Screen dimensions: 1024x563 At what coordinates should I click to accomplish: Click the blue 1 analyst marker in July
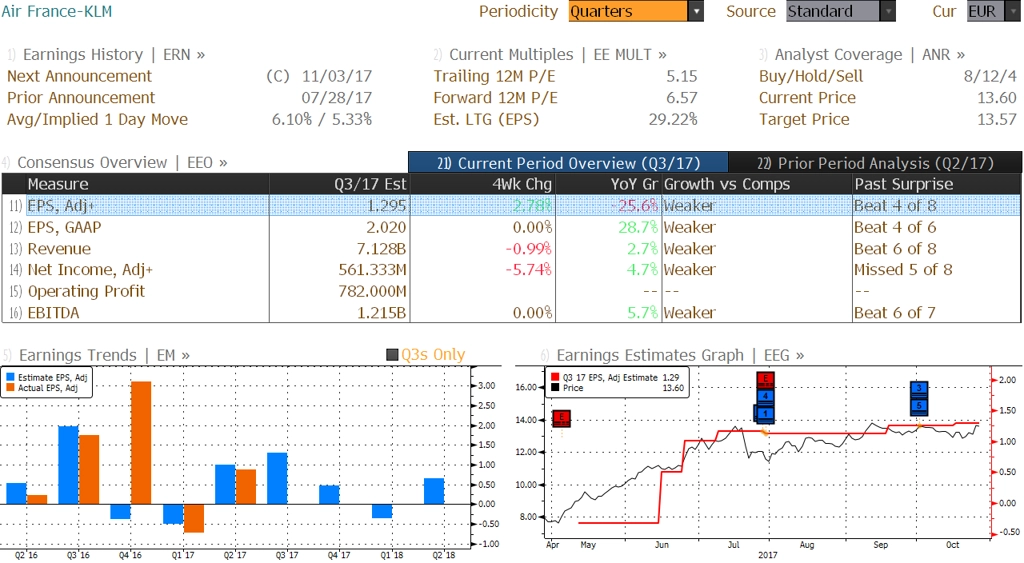click(764, 413)
